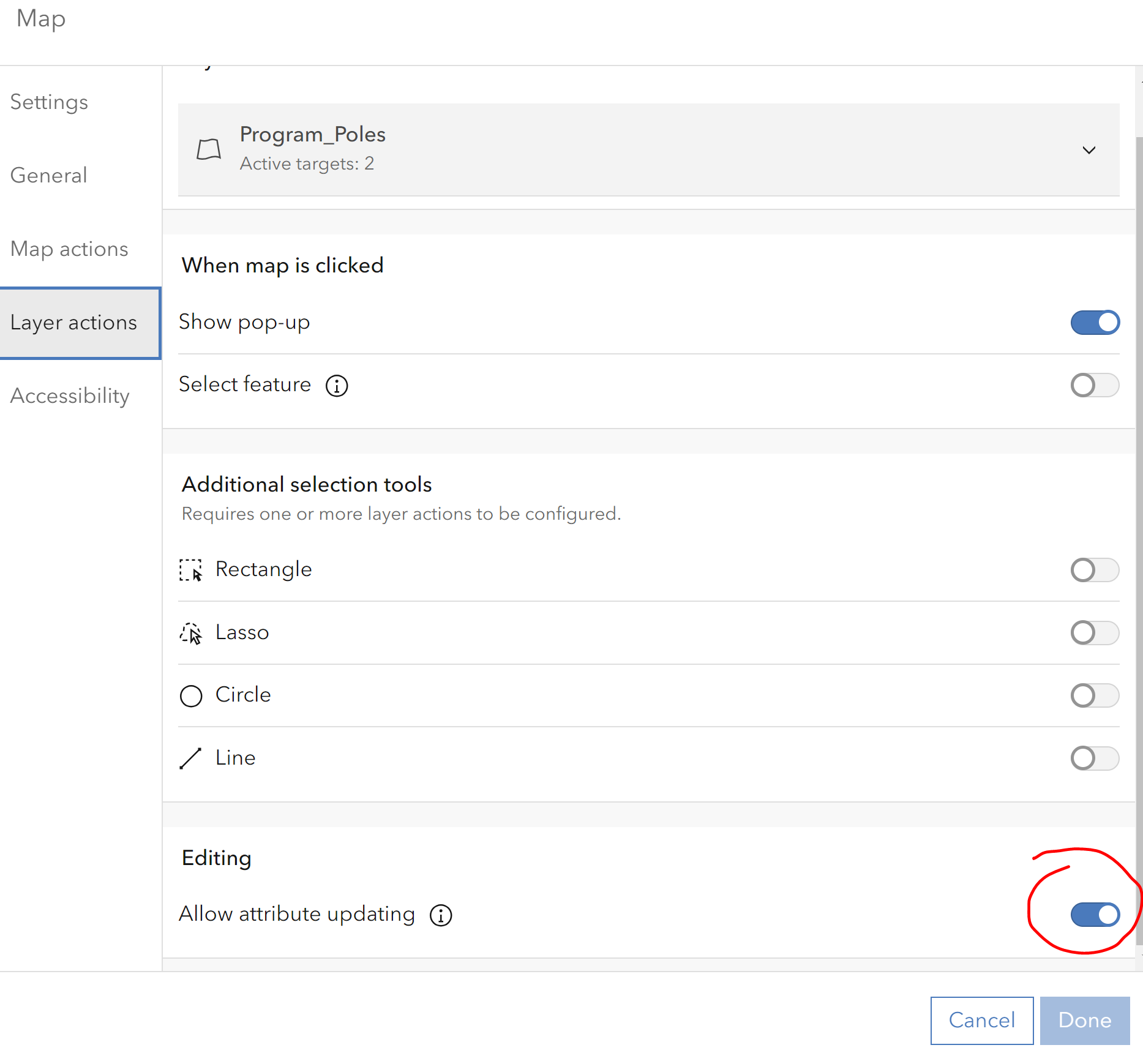The height and width of the screenshot is (1064, 1143).
Task: Open the Map actions tab
Action: (70, 249)
